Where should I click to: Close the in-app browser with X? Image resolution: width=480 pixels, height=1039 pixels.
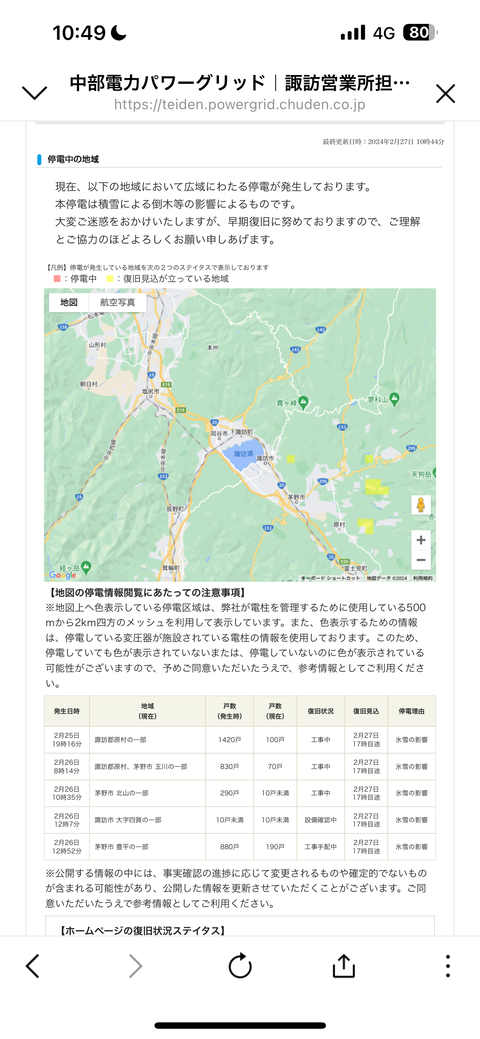pos(446,93)
